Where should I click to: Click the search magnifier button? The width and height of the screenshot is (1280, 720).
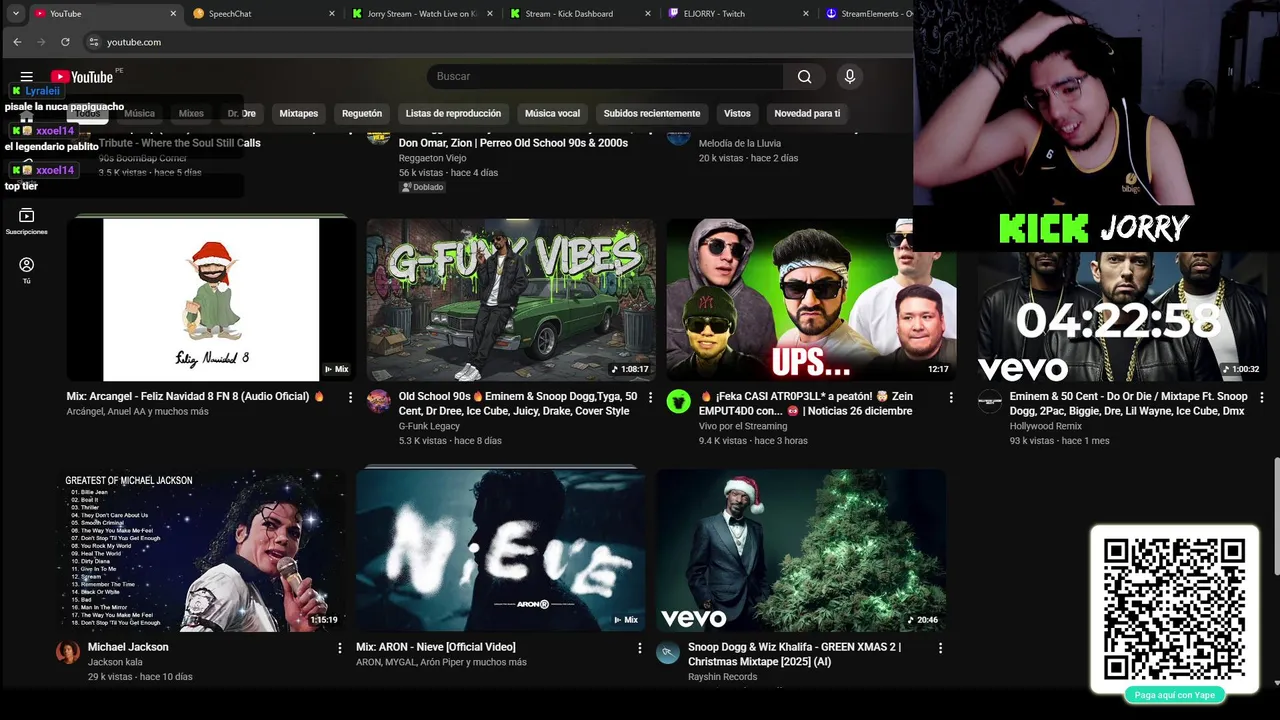(804, 77)
